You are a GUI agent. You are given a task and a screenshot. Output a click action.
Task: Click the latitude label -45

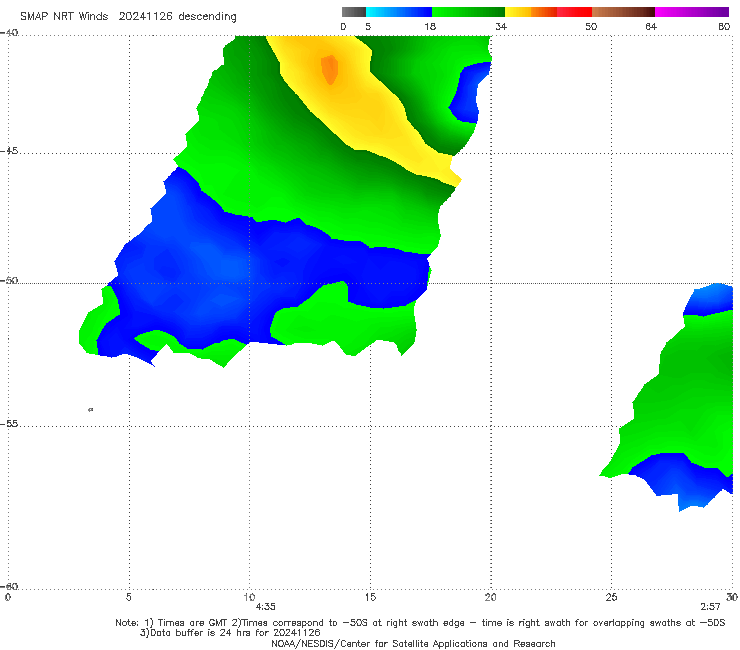[9, 151]
